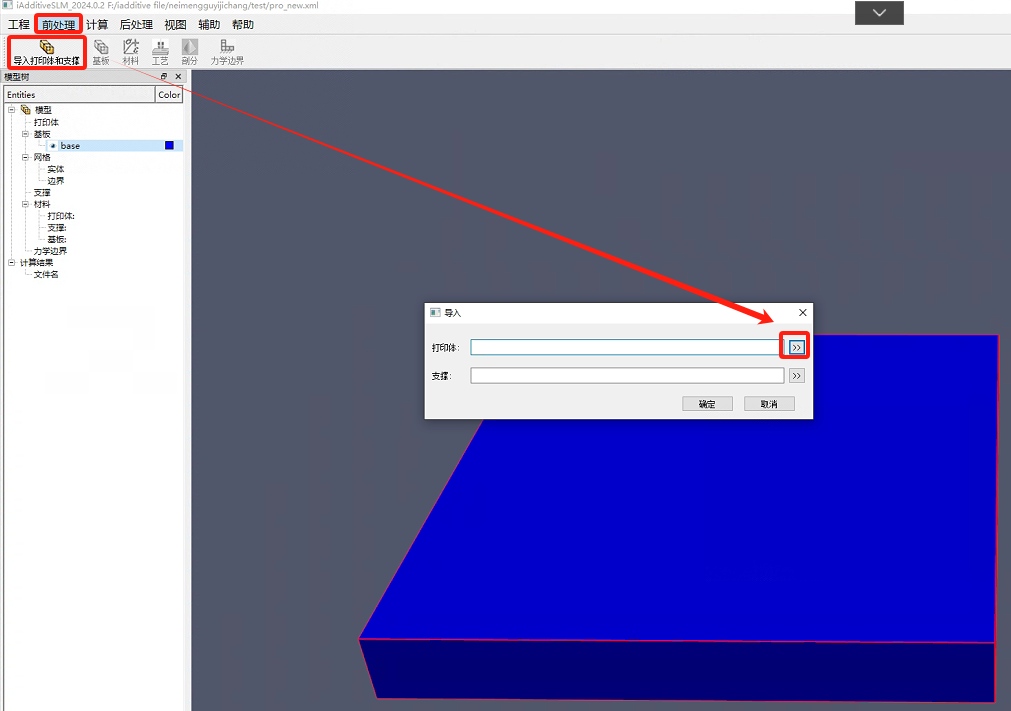This screenshot has height=711, width=1011.
Task: Select 支撑: under the 材料 node
Action: click(x=57, y=228)
